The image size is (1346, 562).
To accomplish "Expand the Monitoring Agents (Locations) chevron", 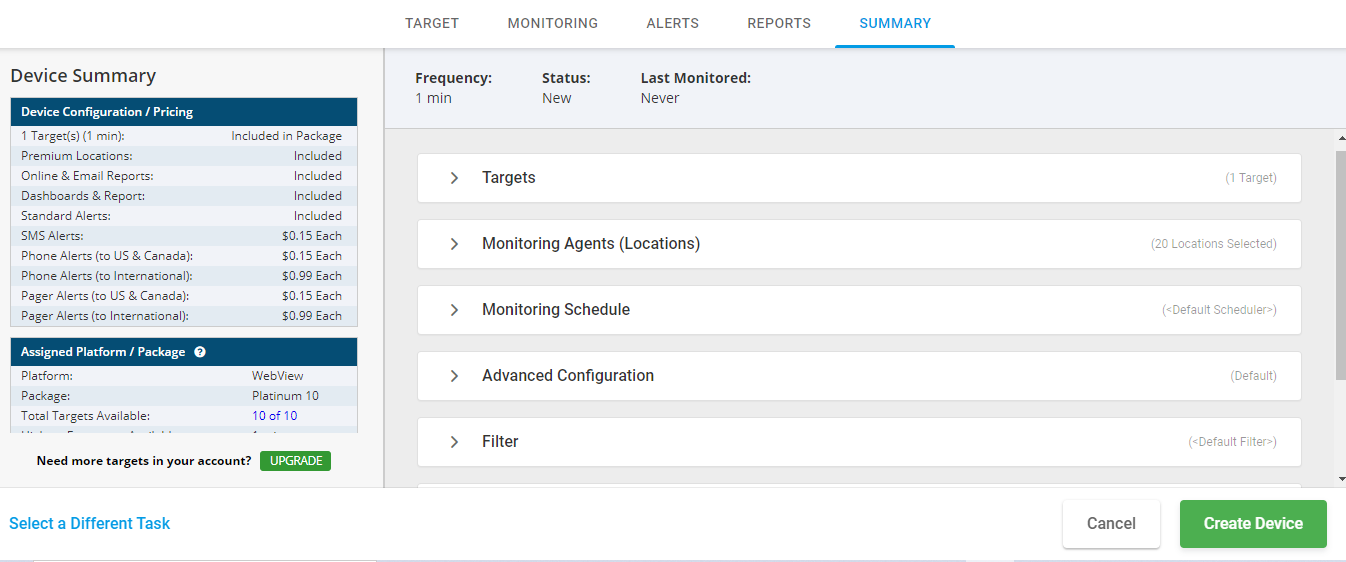I will 454,244.
